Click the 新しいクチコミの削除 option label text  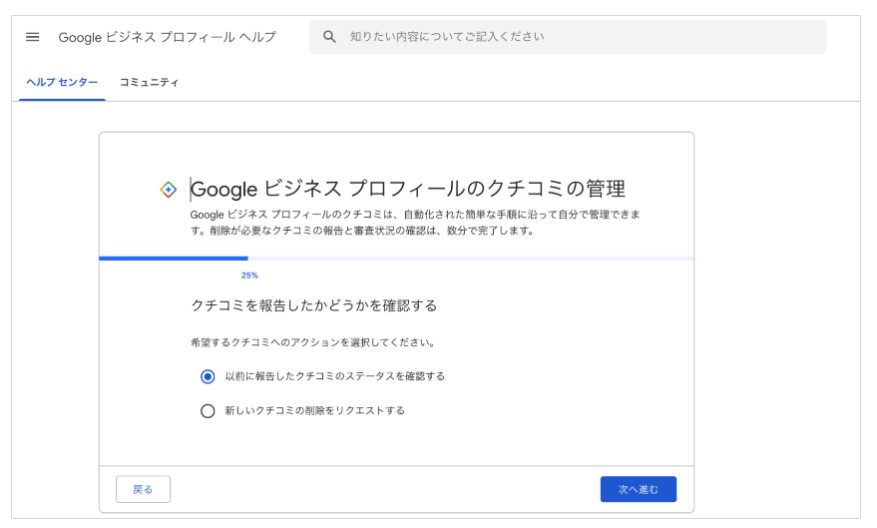point(315,411)
